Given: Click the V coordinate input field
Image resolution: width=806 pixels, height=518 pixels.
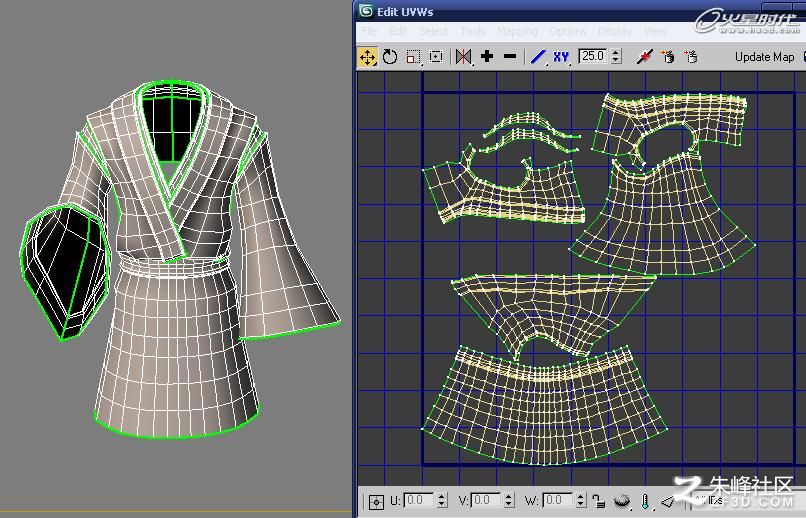Looking at the screenshot, I should pos(486,500).
